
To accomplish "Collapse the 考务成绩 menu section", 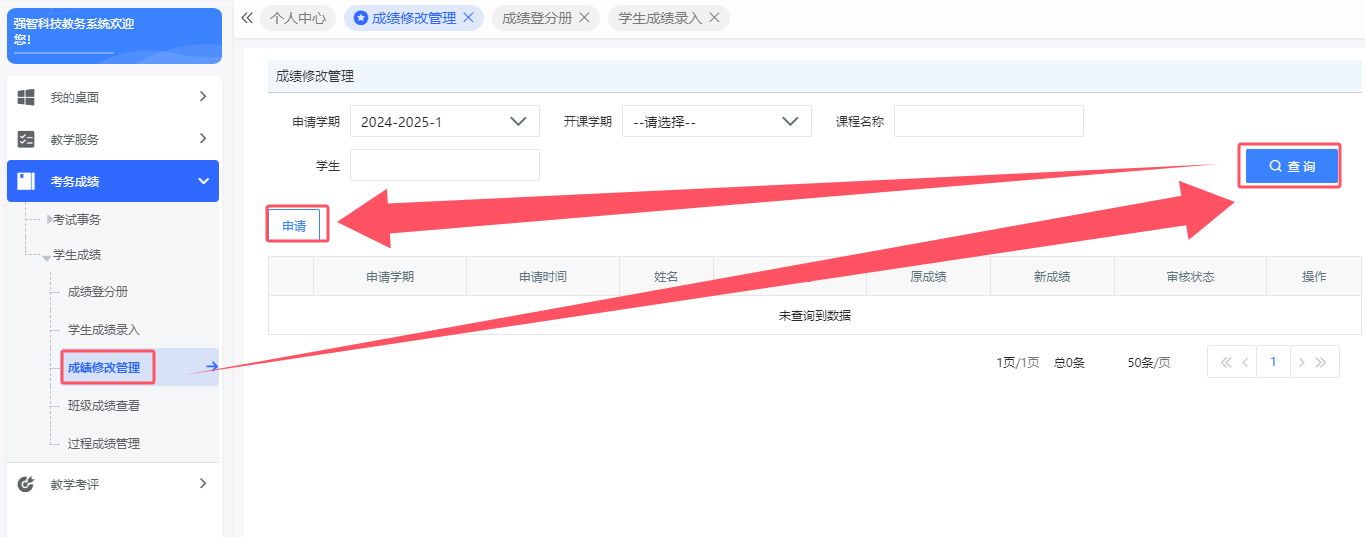I will coord(203,181).
